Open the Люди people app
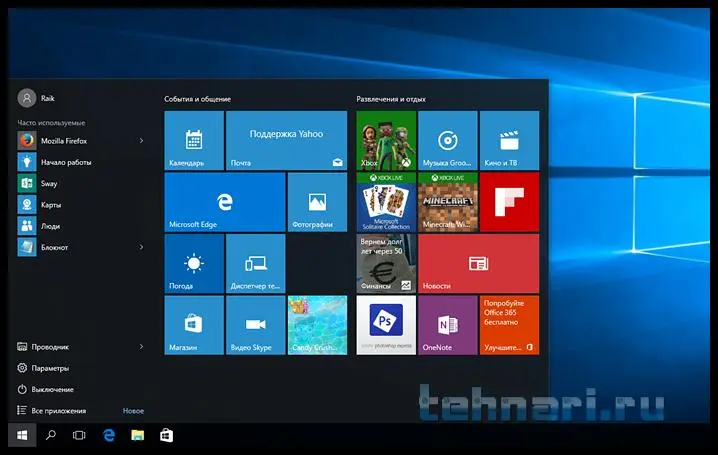The width and height of the screenshot is (718, 455). click(82, 226)
